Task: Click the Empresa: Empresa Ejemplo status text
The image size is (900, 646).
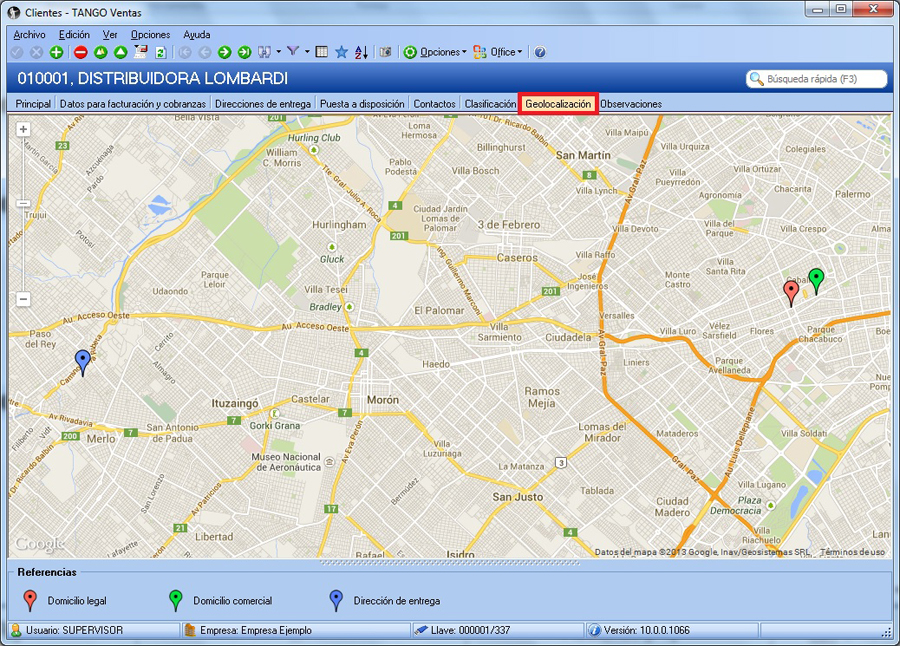Action: pos(255,630)
